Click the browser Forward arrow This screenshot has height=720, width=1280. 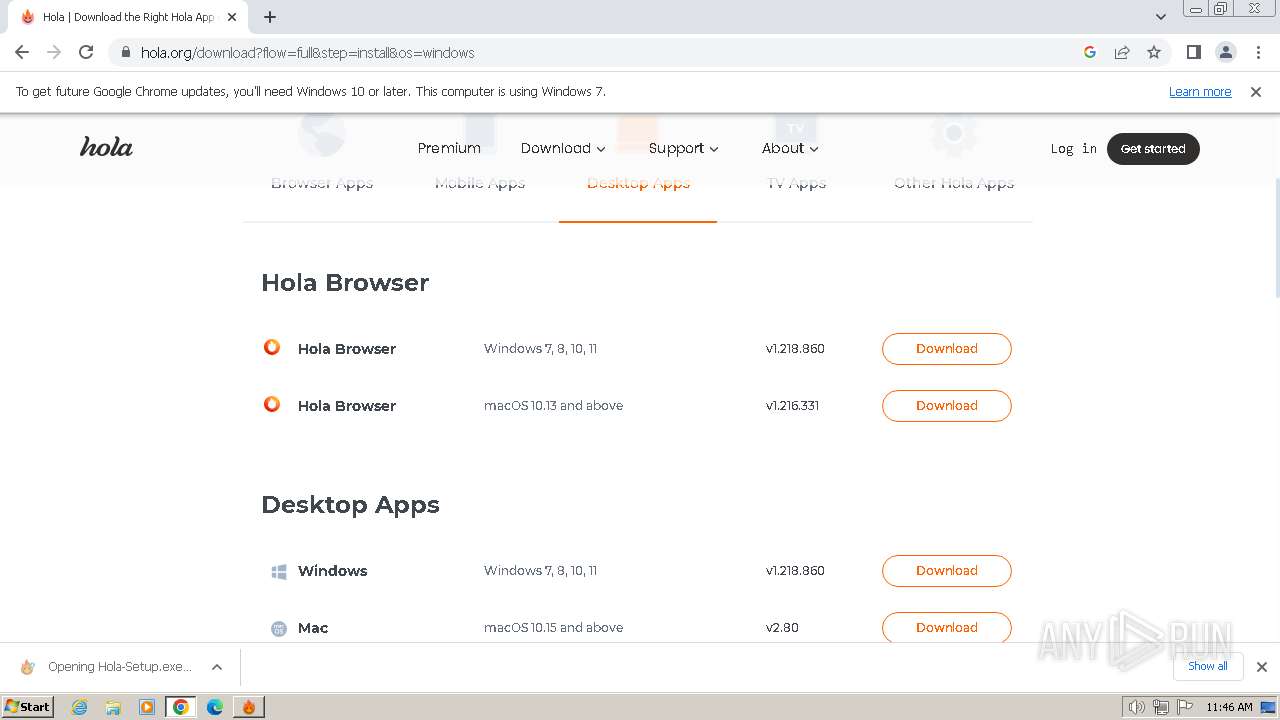pos(54,52)
